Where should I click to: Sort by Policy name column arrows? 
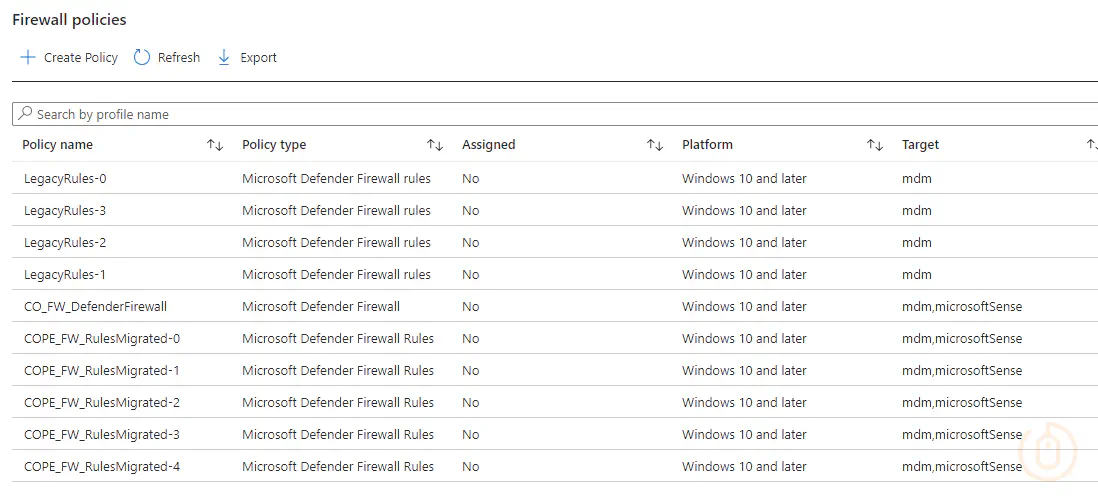[215, 145]
